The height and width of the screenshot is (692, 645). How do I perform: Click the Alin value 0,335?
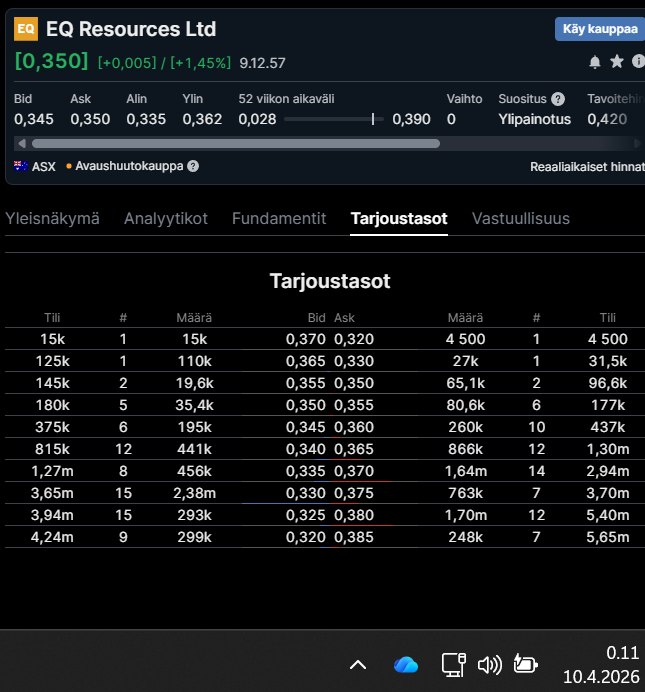(x=146, y=119)
